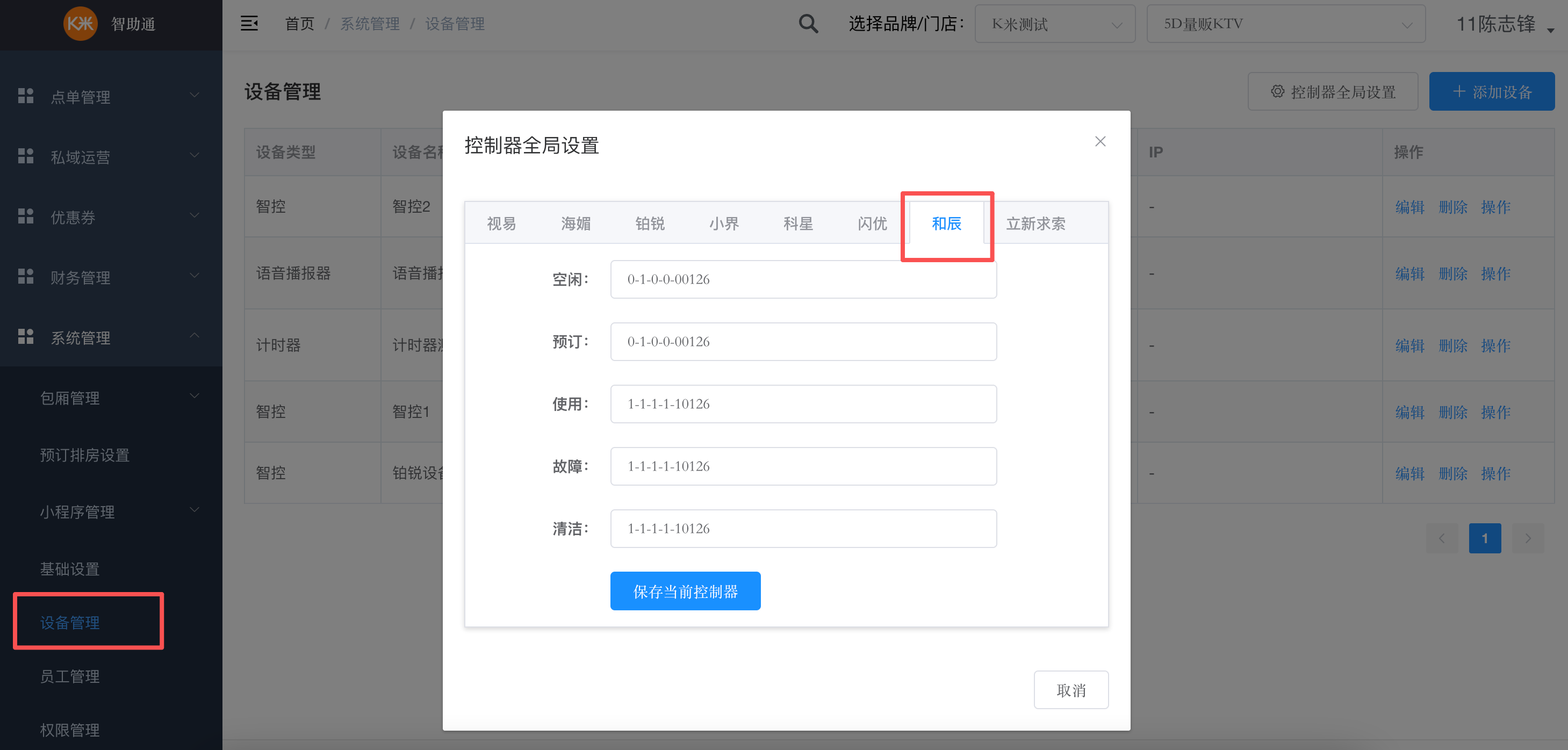
Task: Collapse 系统管理 menu
Action: 195,336
